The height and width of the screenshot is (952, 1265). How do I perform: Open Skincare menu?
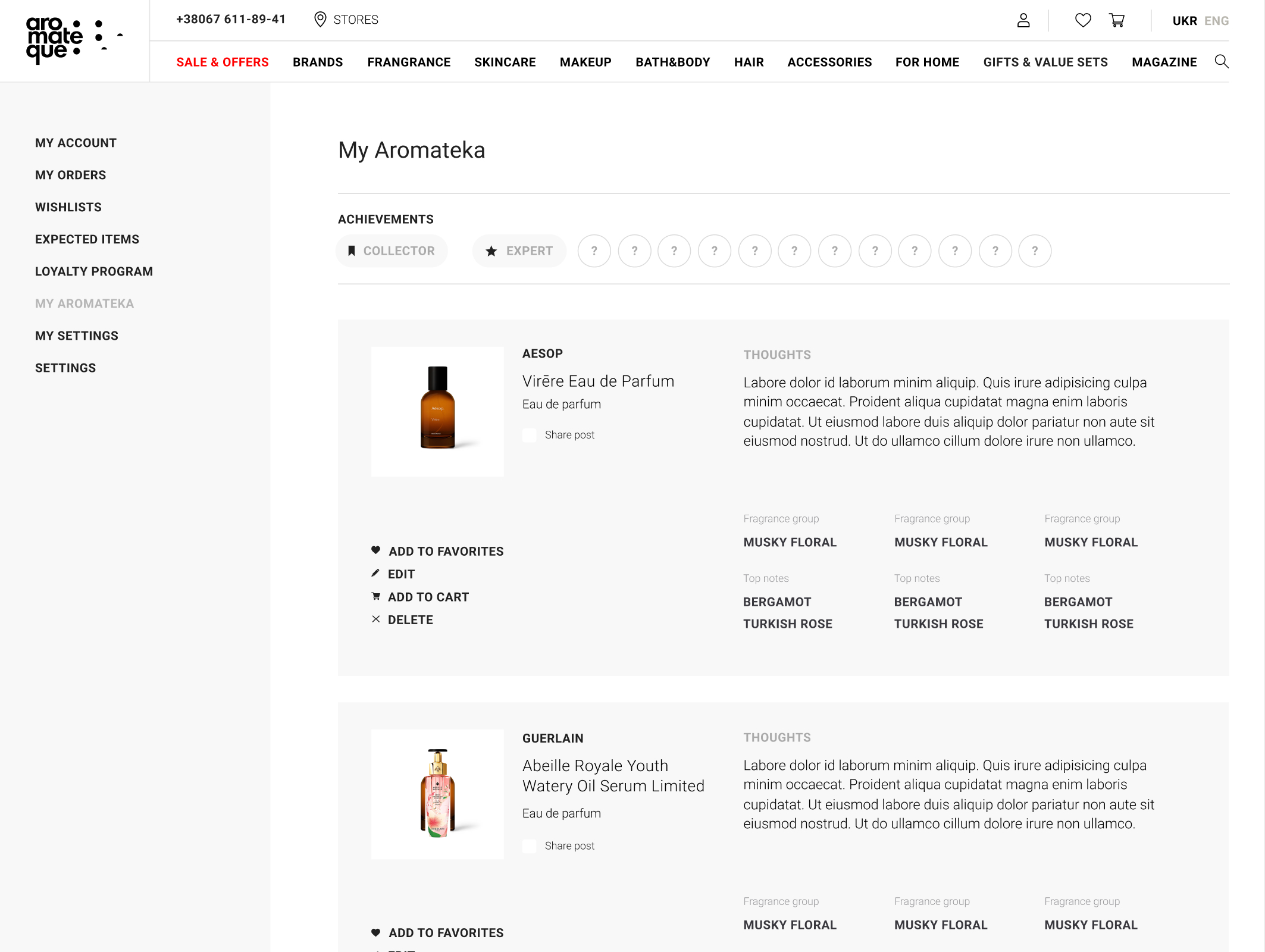point(505,62)
